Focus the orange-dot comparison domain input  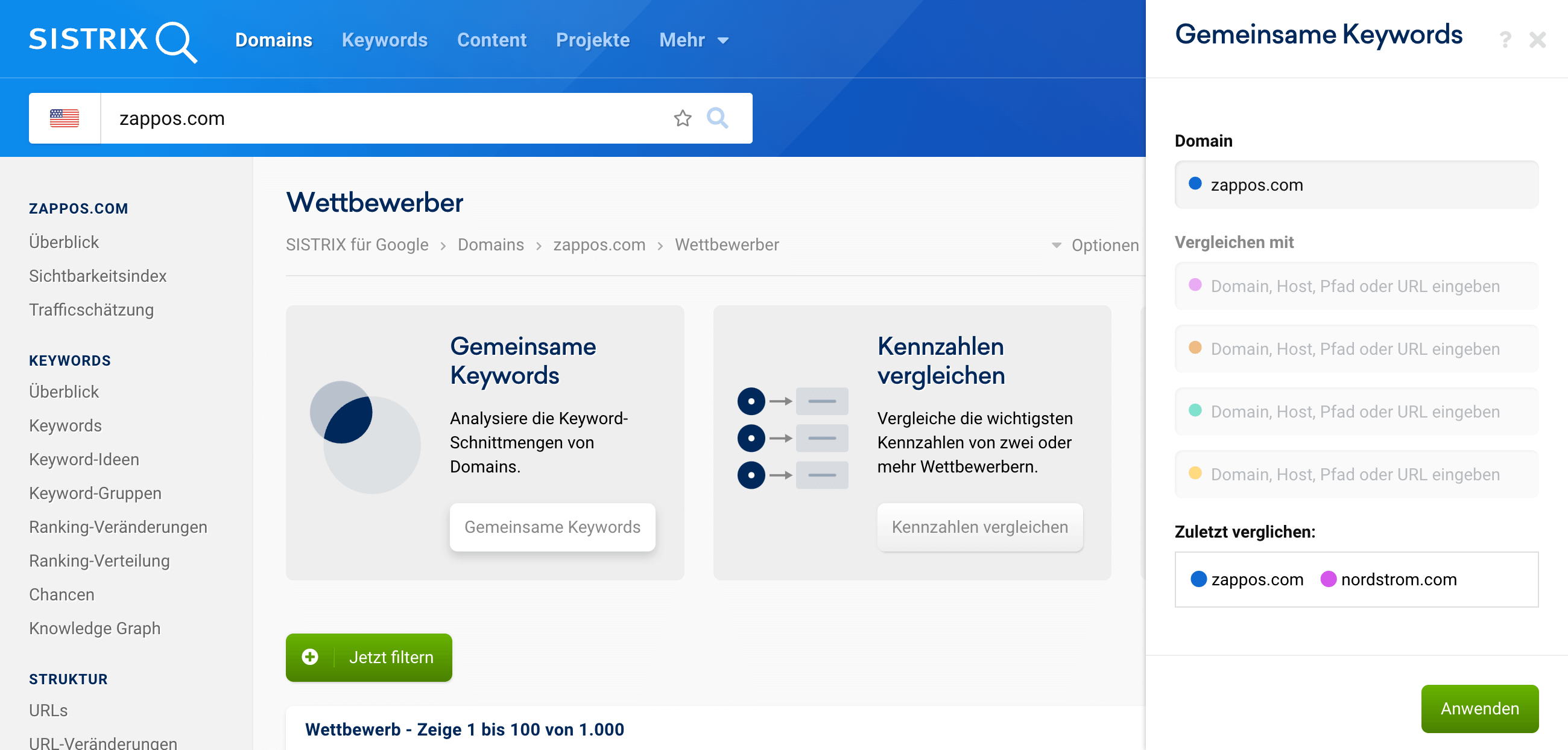(1356, 349)
